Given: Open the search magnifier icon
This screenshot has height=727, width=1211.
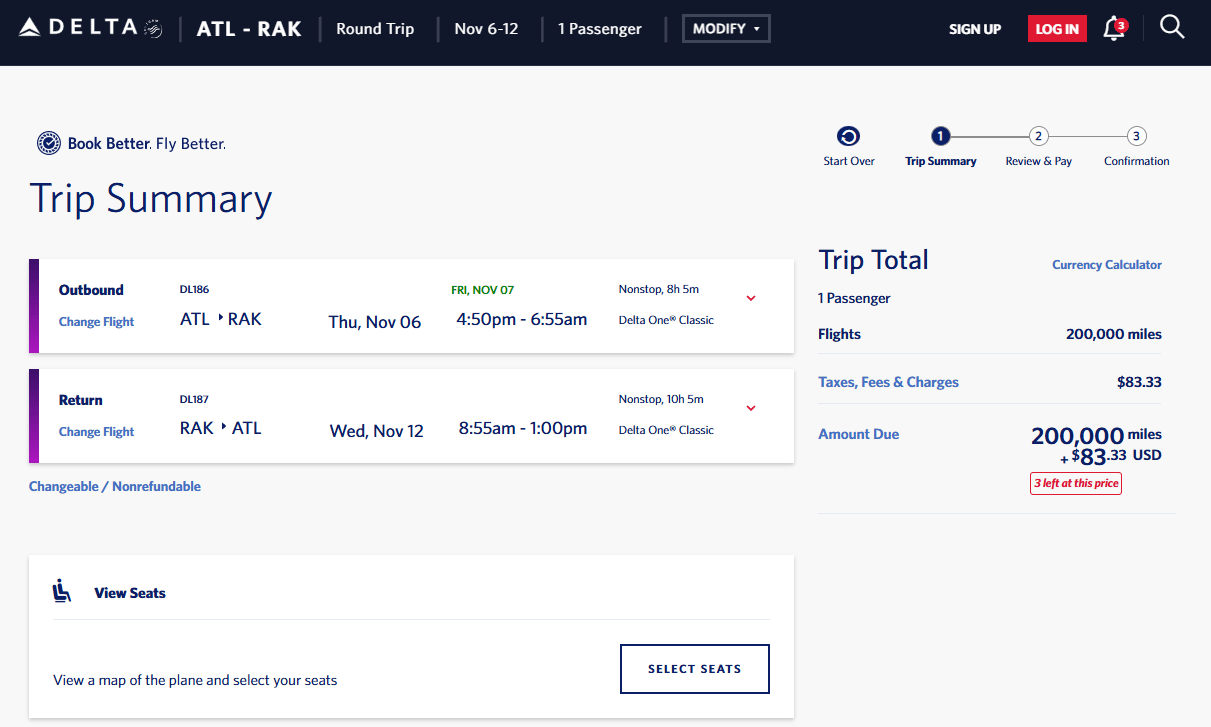Looking at the screenshot, I should pyautogui.click(x=1172, y=27).
